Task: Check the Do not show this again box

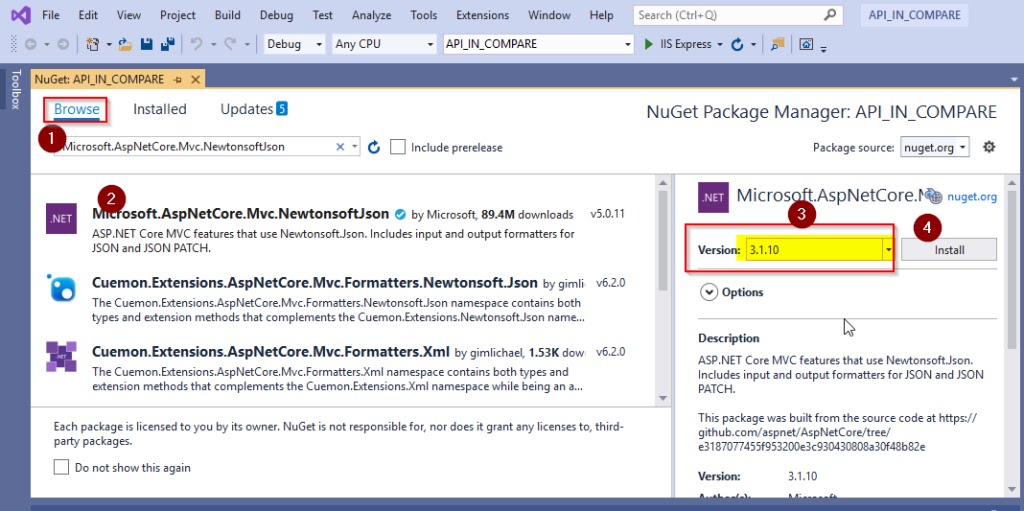Action: click(x=61, y=467)
